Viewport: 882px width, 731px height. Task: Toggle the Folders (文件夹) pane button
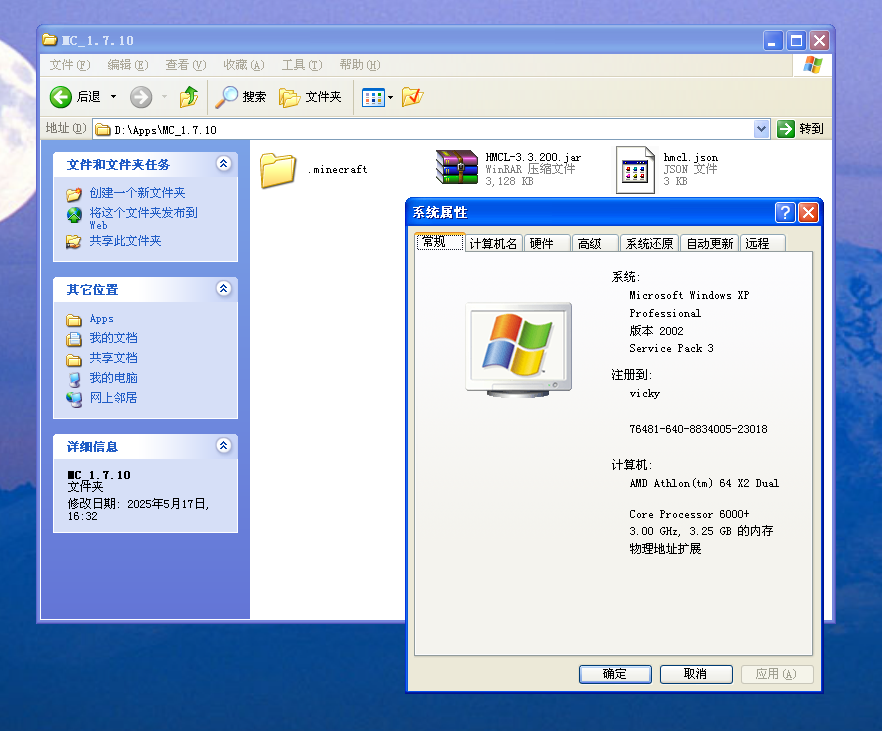(310, 97)
